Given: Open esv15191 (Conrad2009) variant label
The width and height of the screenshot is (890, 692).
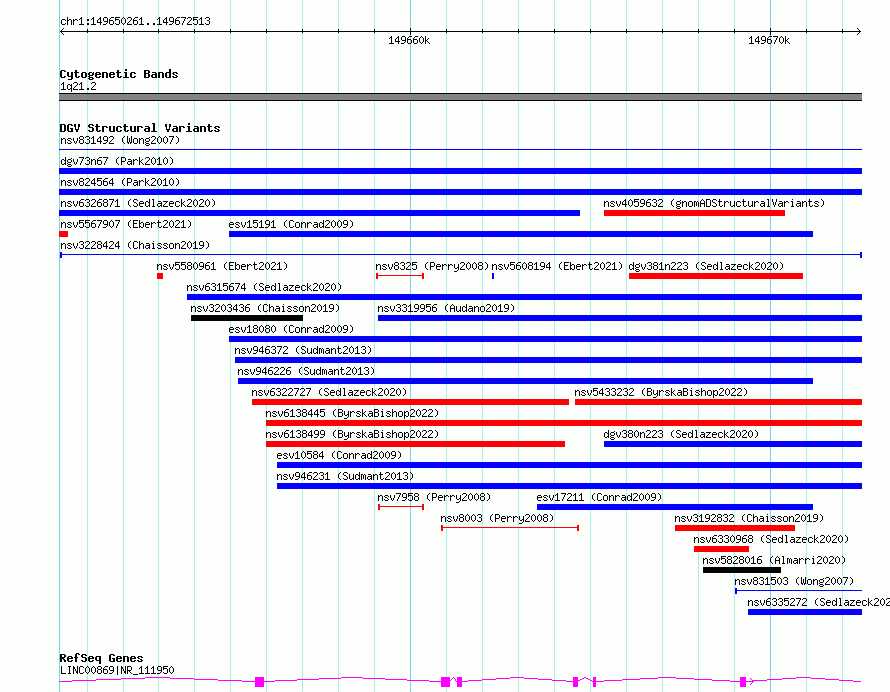Looking at the screenshot, I should [x=291, y=224].
